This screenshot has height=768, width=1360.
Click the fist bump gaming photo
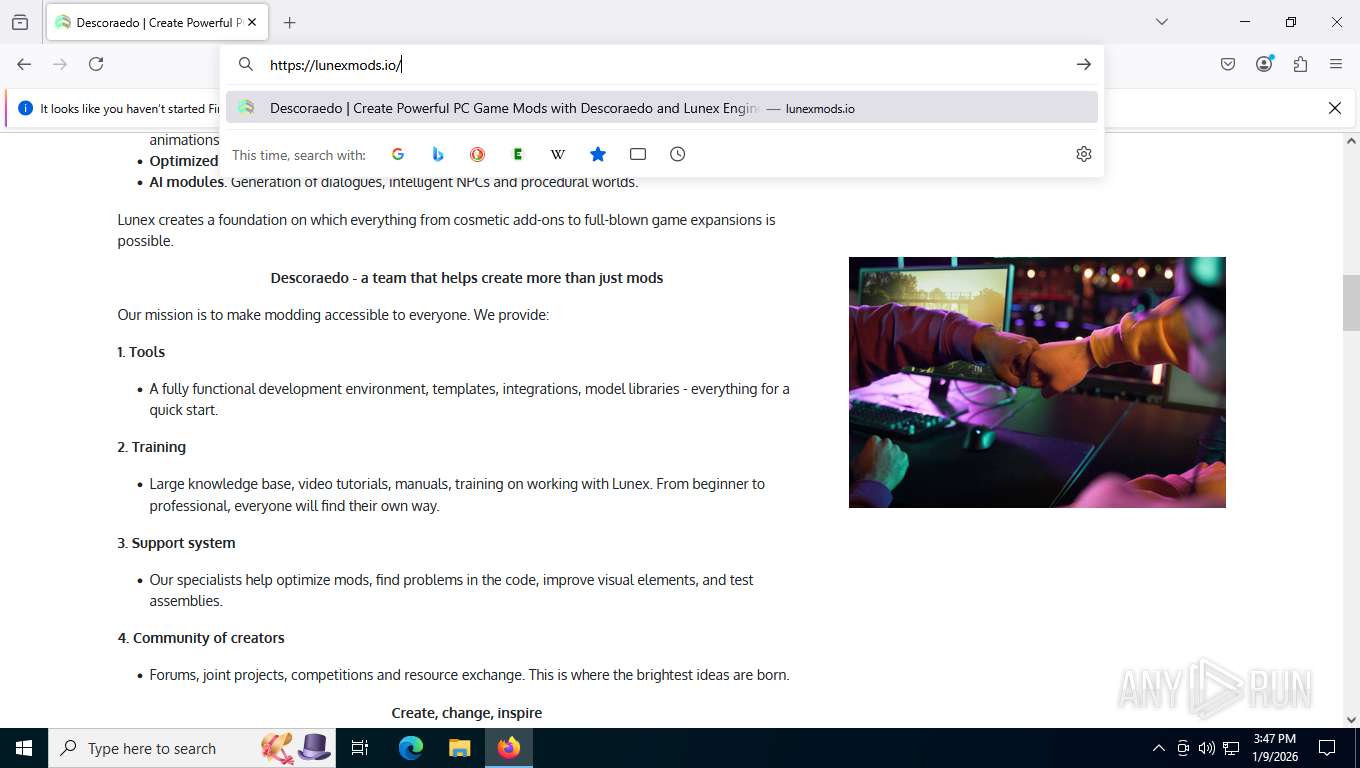1037,382
